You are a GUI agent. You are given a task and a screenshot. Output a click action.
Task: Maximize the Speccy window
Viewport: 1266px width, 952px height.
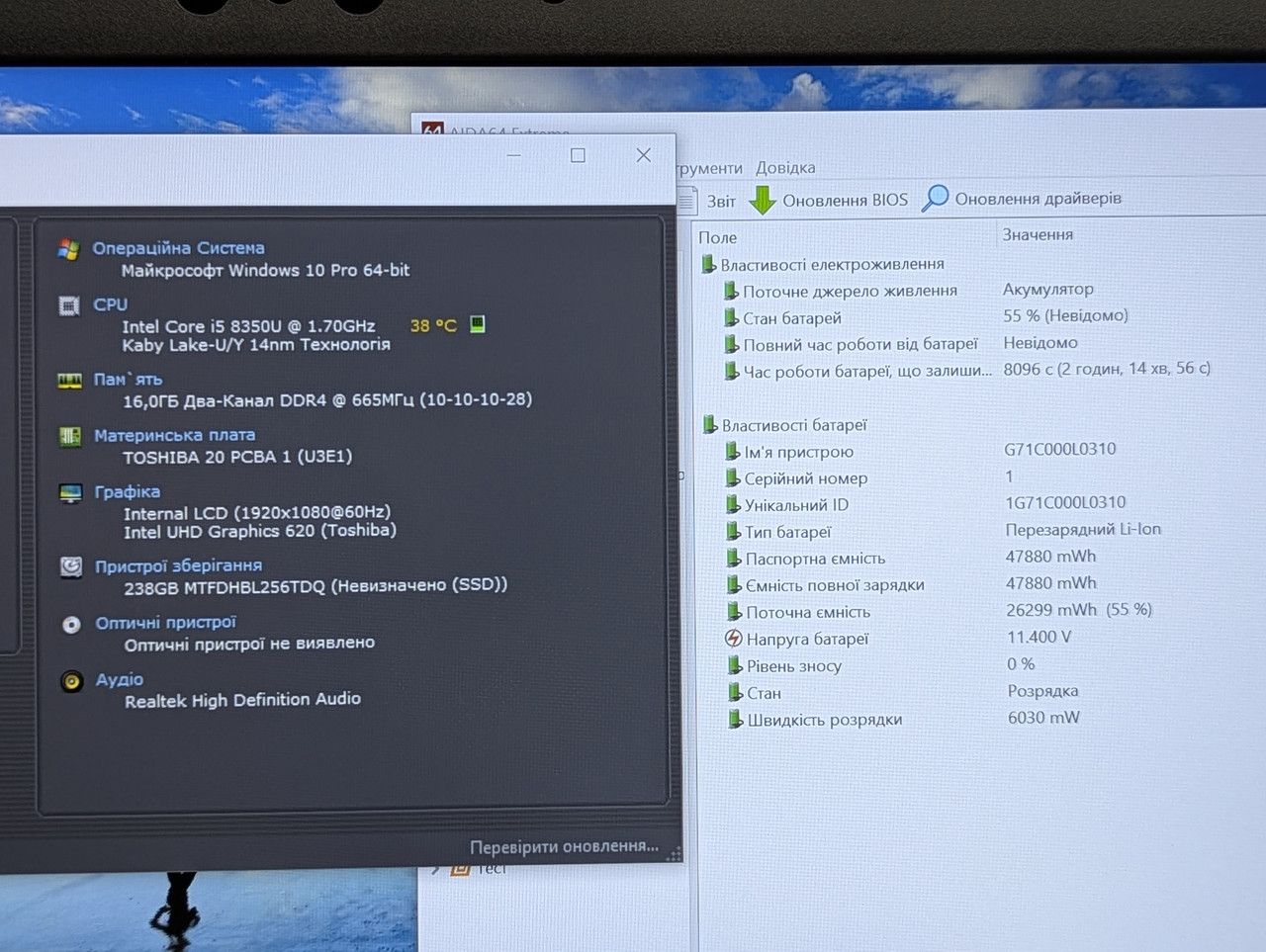(578, 155)
